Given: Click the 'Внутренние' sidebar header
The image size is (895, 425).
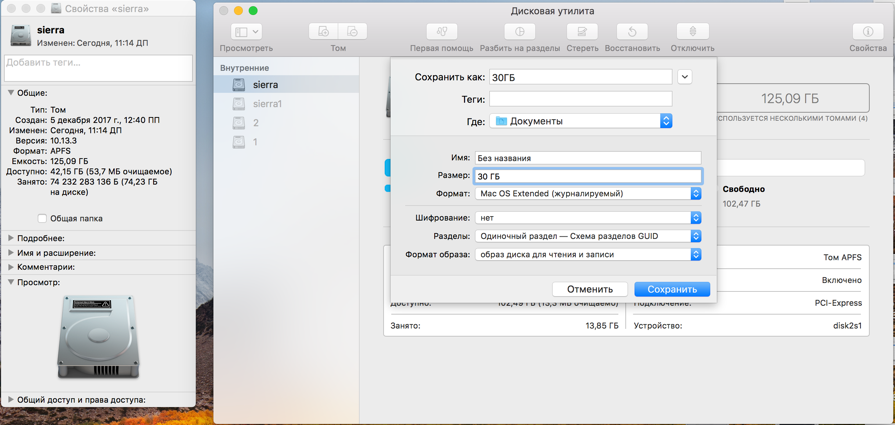Looking at the screenshot, I should 244,68.
